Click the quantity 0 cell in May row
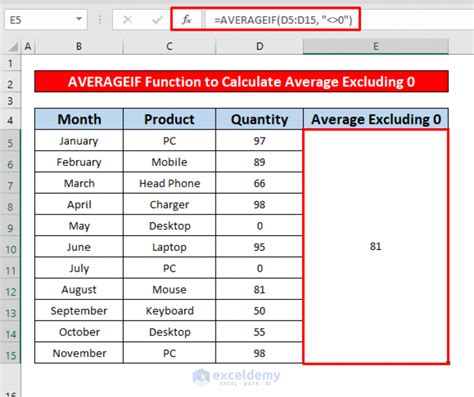The width and height of the screenshot is (474, 397). coord(259,226)
